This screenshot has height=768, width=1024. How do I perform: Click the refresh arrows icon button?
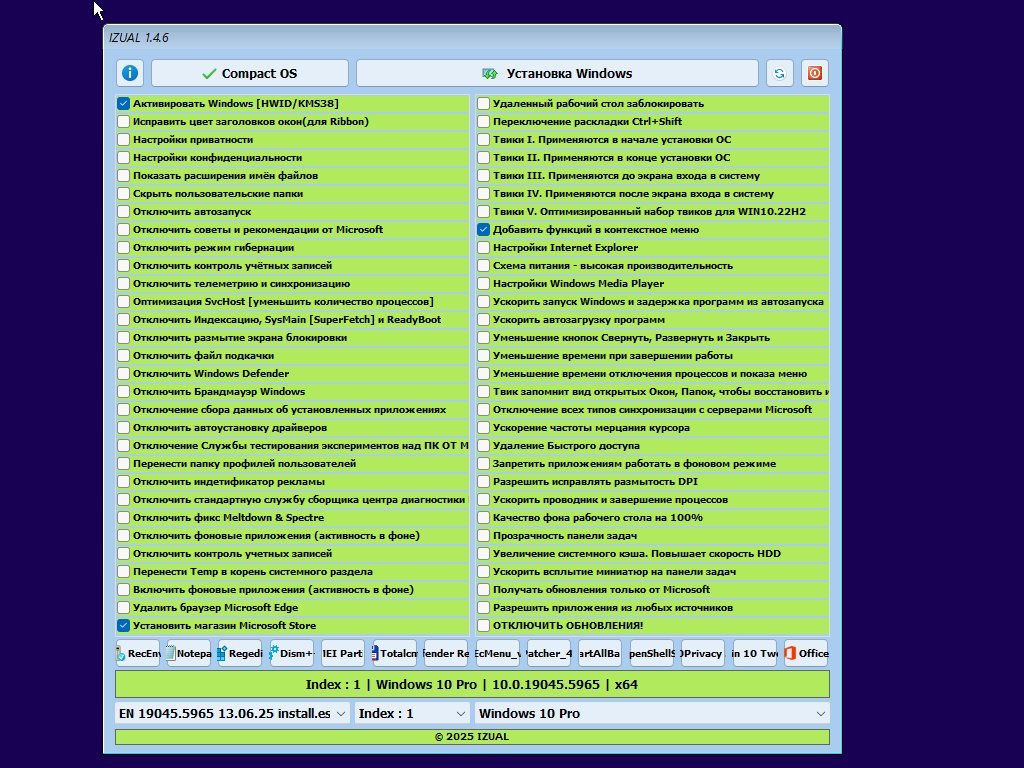click(x=779, y=73)
